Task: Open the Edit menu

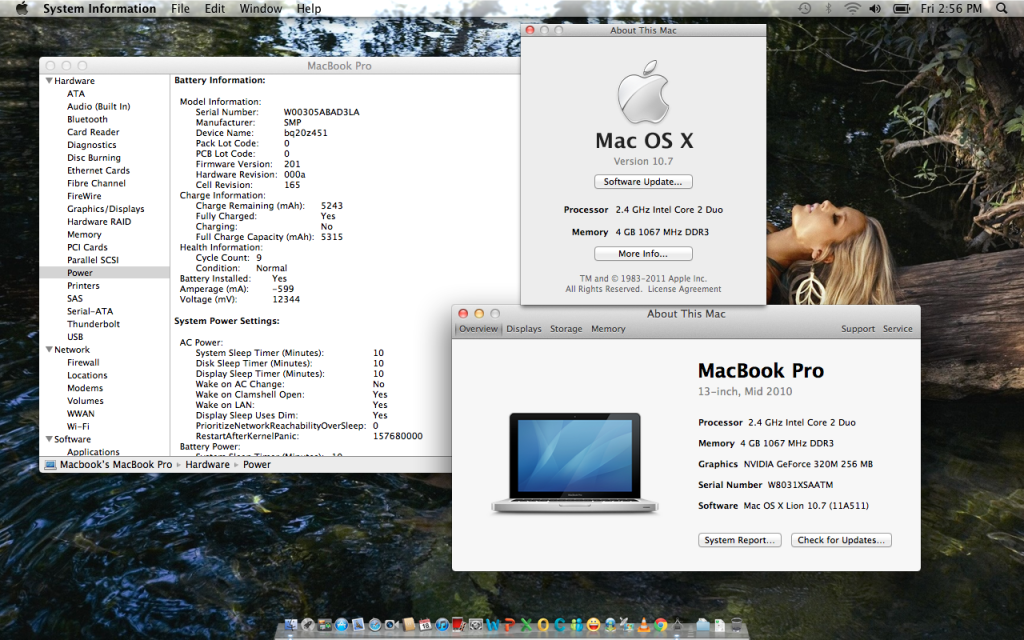Action: pos(215,8)
